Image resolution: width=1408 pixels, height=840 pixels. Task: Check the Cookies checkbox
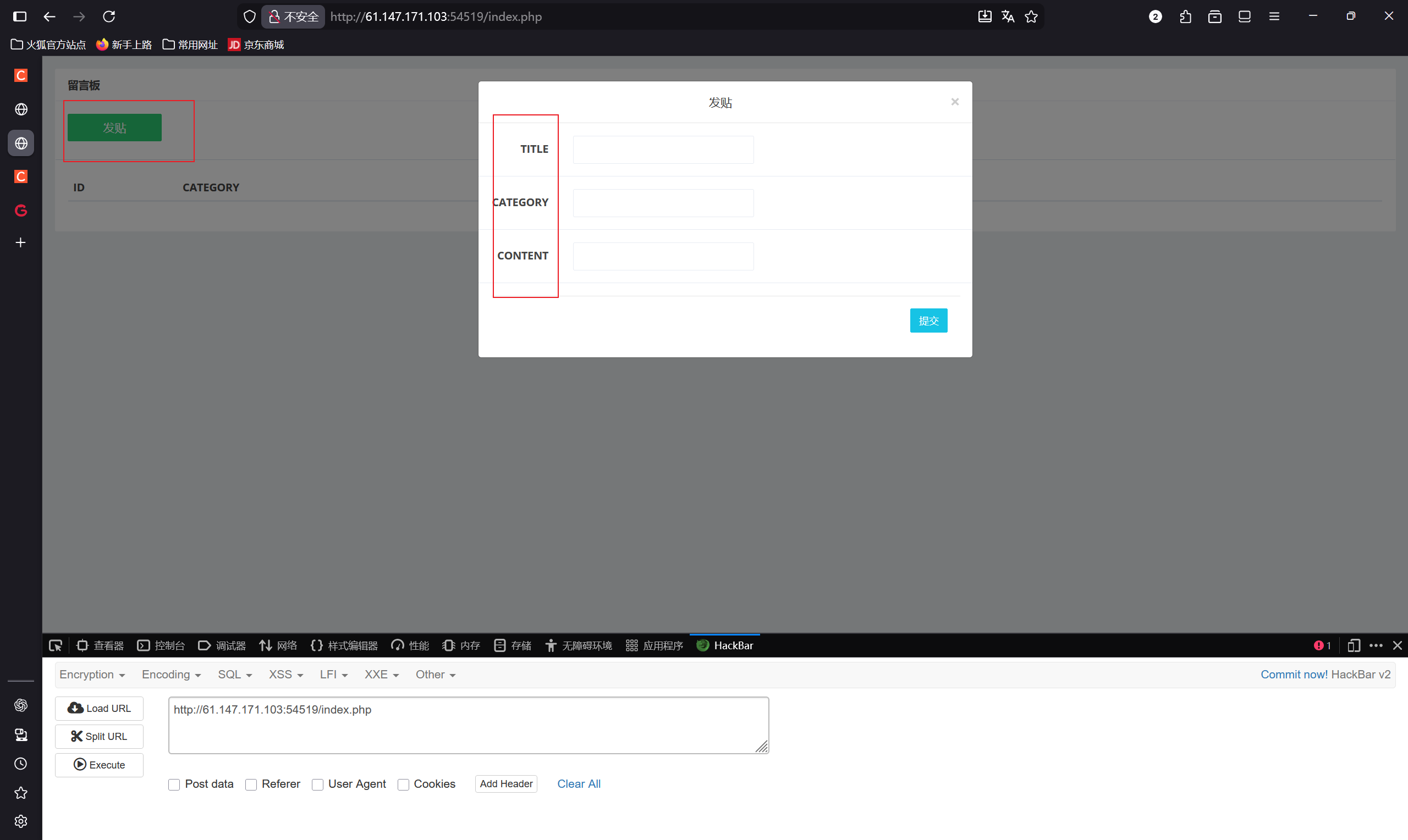coord(403,784)
